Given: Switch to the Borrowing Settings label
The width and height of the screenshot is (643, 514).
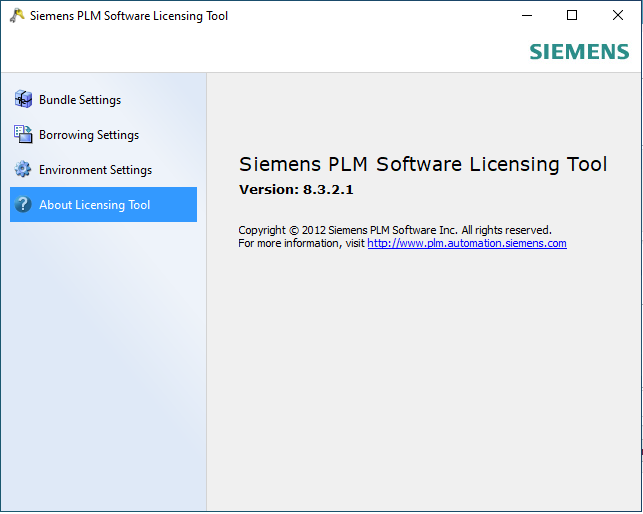Looking at the screenshot, I should click(89, 135).
